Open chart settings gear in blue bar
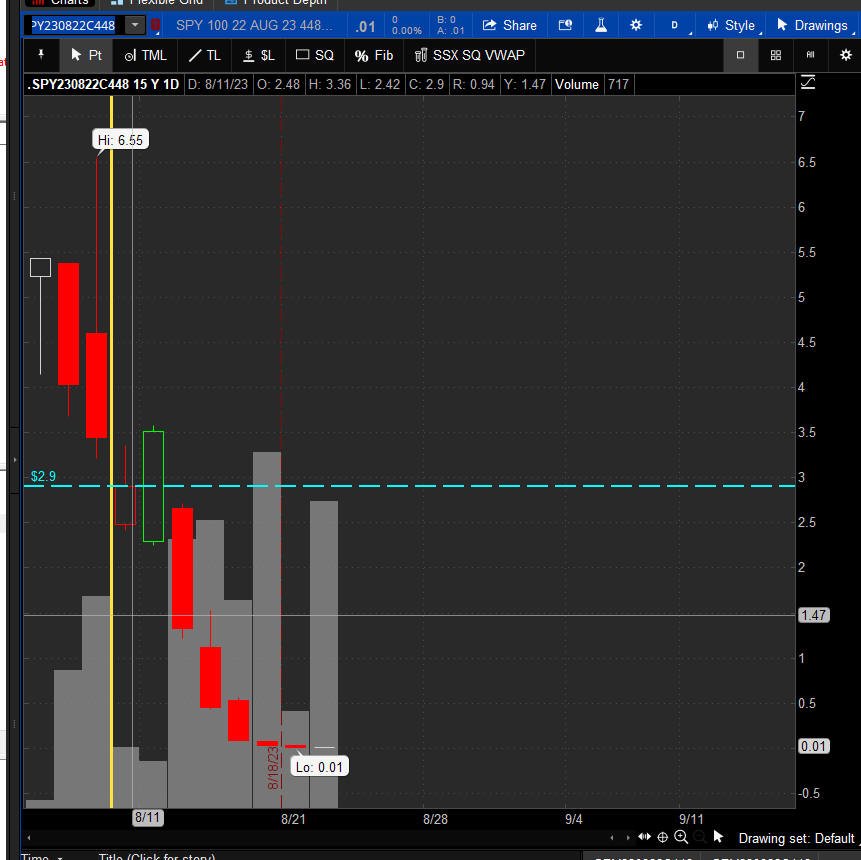861x860 pixels. click(x=636, y=25)
